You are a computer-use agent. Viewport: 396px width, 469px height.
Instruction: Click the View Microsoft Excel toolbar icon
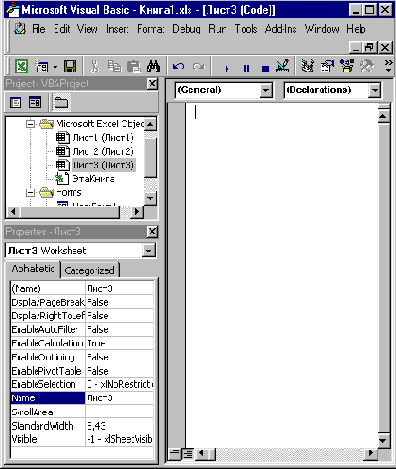point(22,66)
